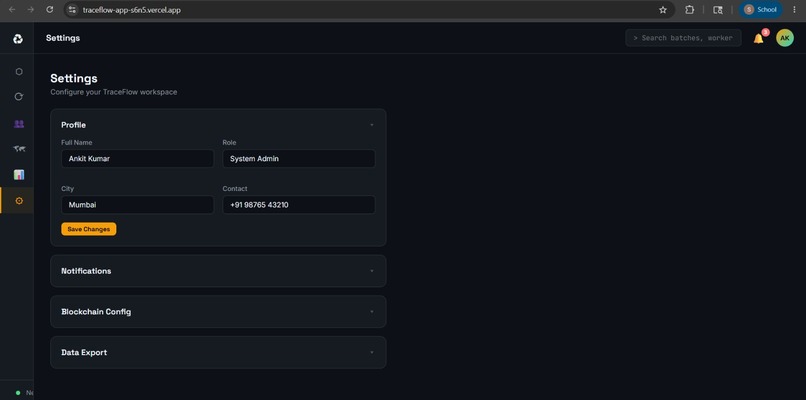
Task: Click the AK user avatar
Action: pos(784,38)
